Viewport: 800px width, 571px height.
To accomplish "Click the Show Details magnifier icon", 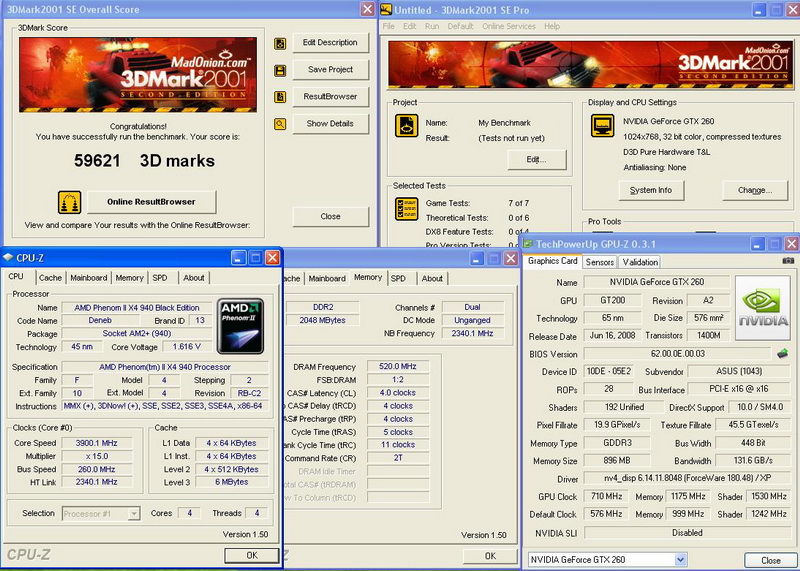I will click(x=281, y=124).
